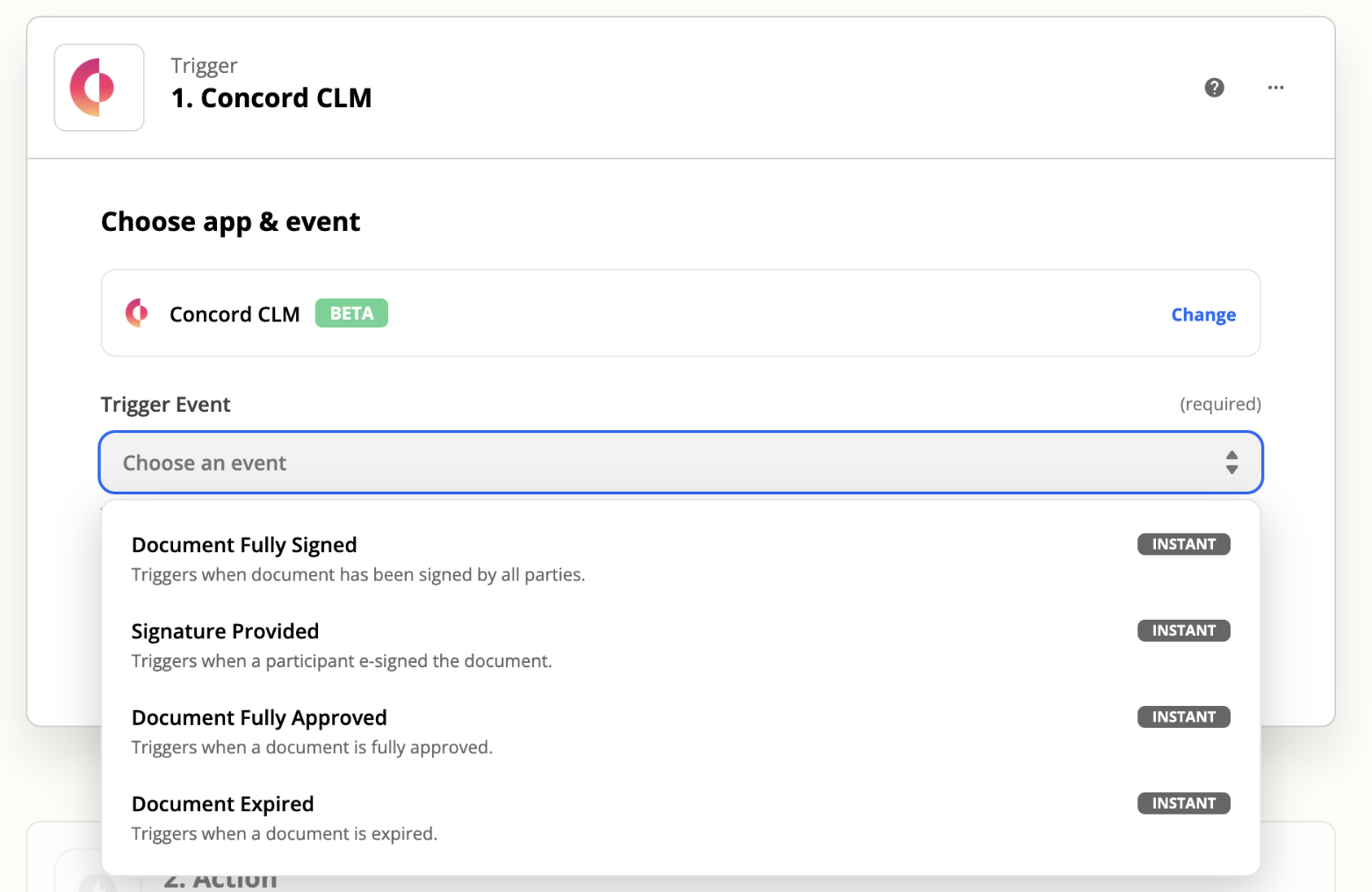Image resolution: width=1372 pixels, height=892 pixels.
Task: Click the up-down arrows on Trigger Event dropdown
Action: [1231, 463]
